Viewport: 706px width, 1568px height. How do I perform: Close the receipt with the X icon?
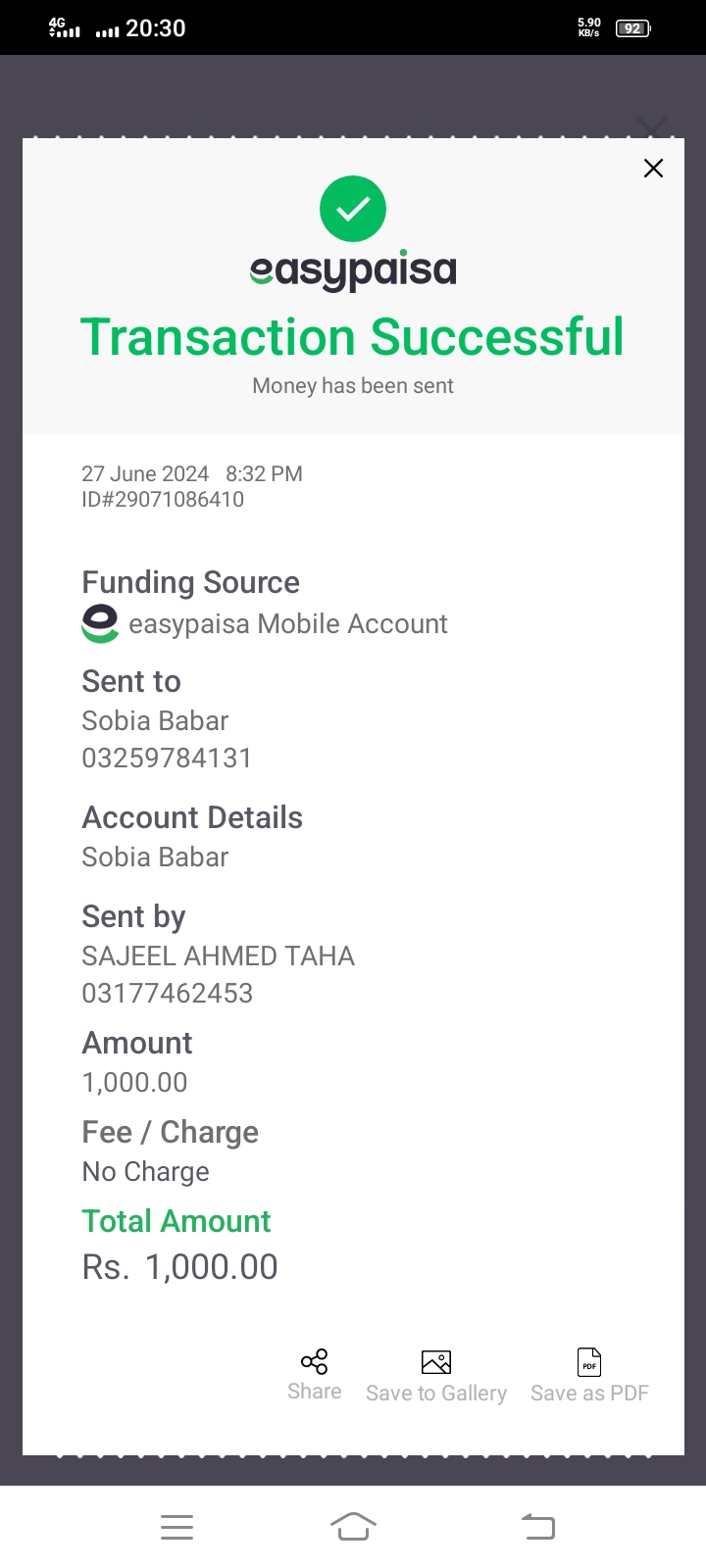tap(653, 168)
